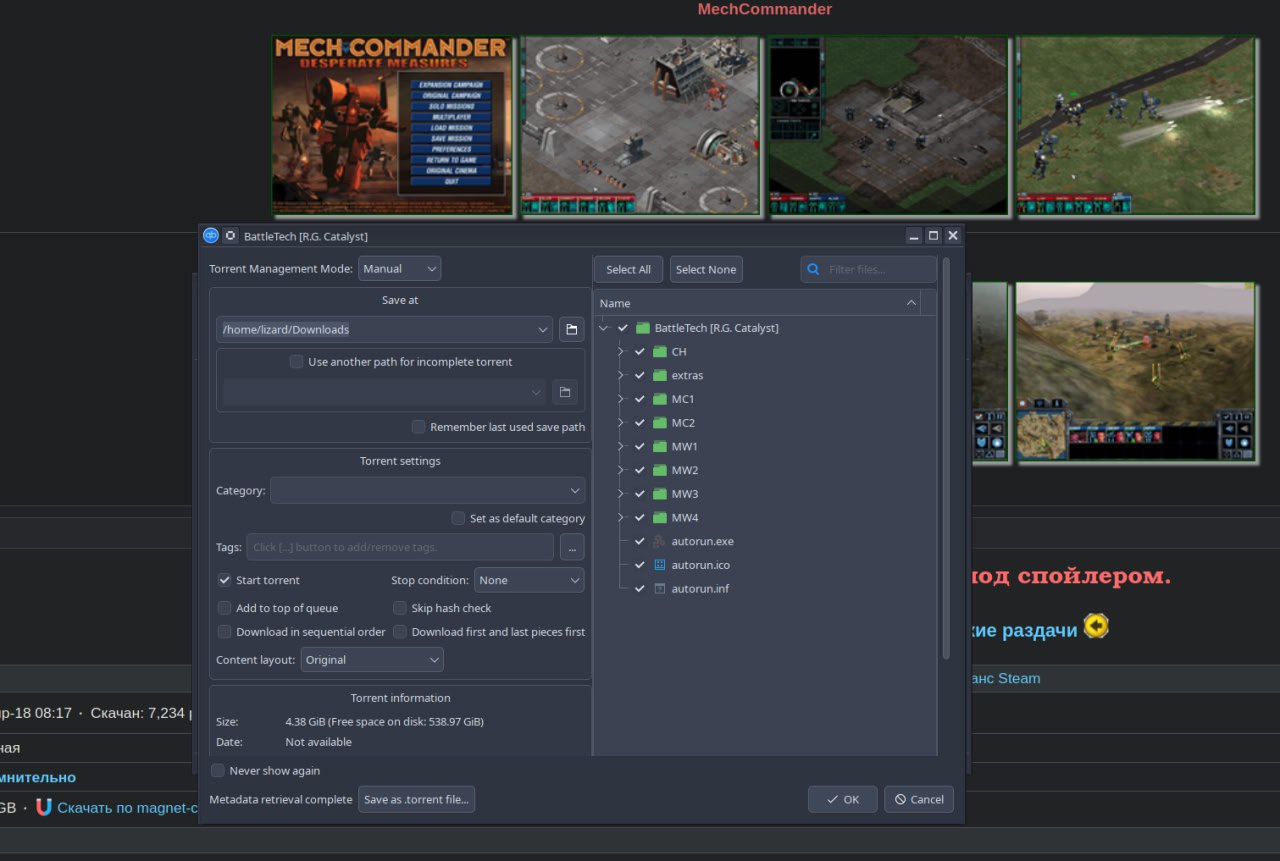
Task: Click Save as .torrent file button
Action: pyautogui.click(x=416, y=800)
